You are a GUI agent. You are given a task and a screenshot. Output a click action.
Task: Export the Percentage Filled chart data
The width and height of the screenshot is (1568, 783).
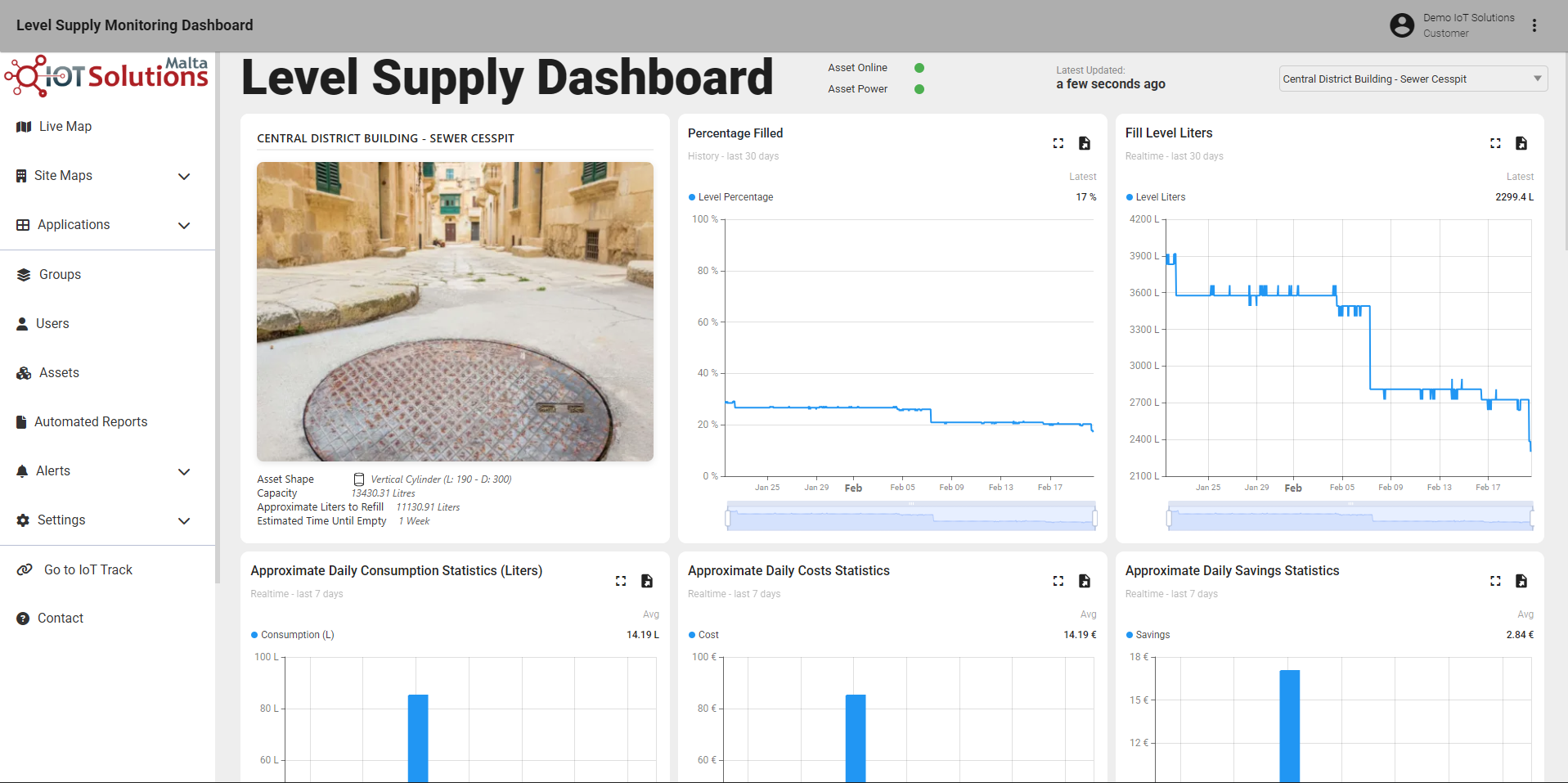(x=1085, y=143)
